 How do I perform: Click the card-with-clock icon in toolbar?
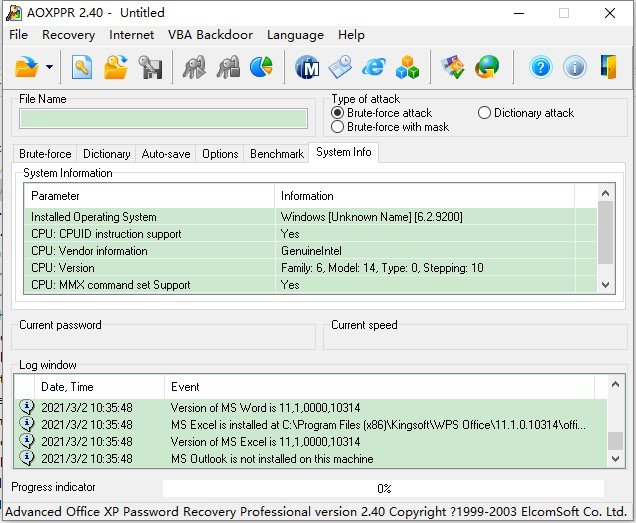(340, 67)
